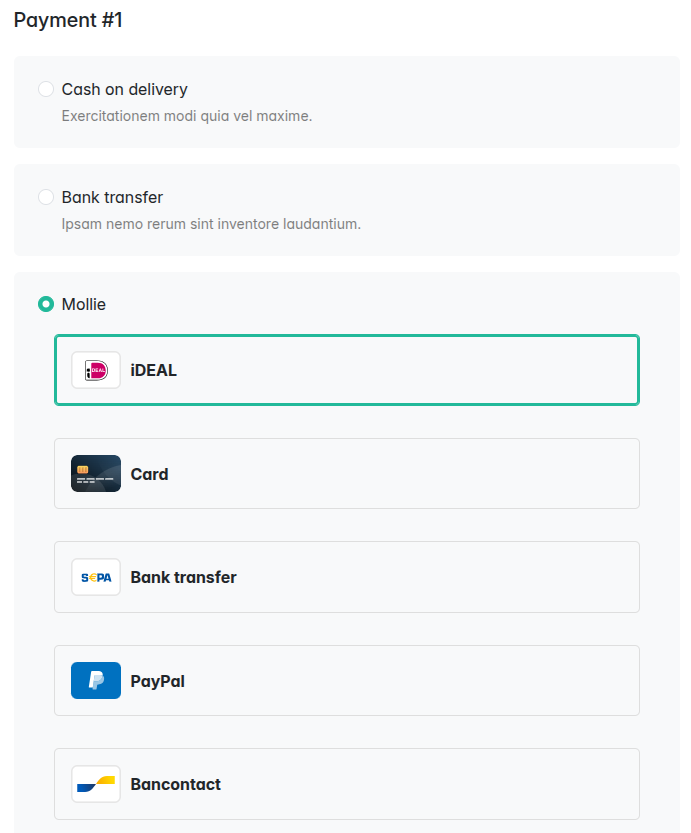Screen dimensions: 691x833
Task: Click the Cash on delivery label text
Action: [125, 89]
